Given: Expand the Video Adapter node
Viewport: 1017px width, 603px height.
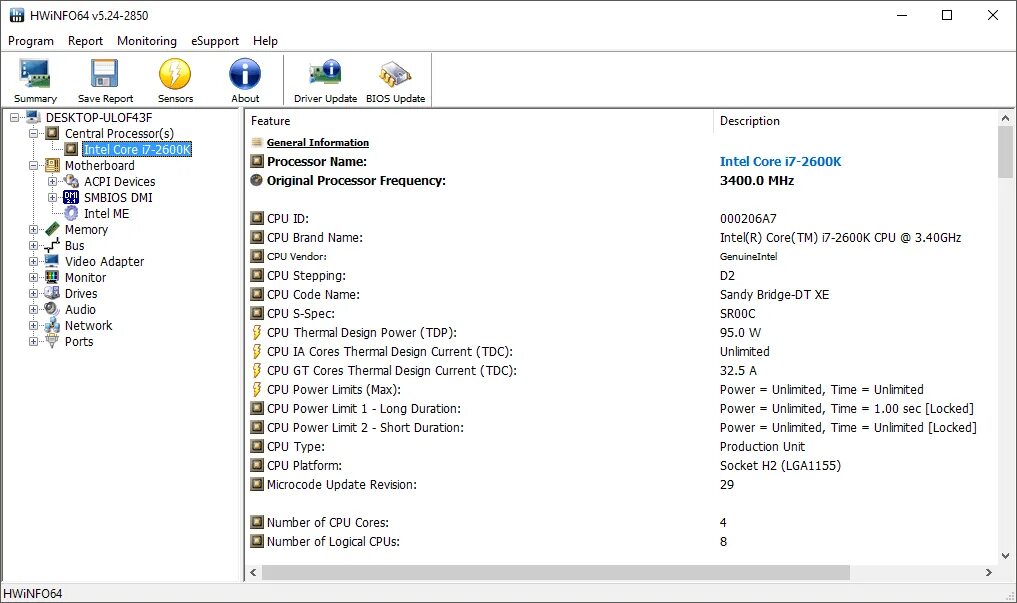Looking at the screenshot, I should (x=34, y=261).
